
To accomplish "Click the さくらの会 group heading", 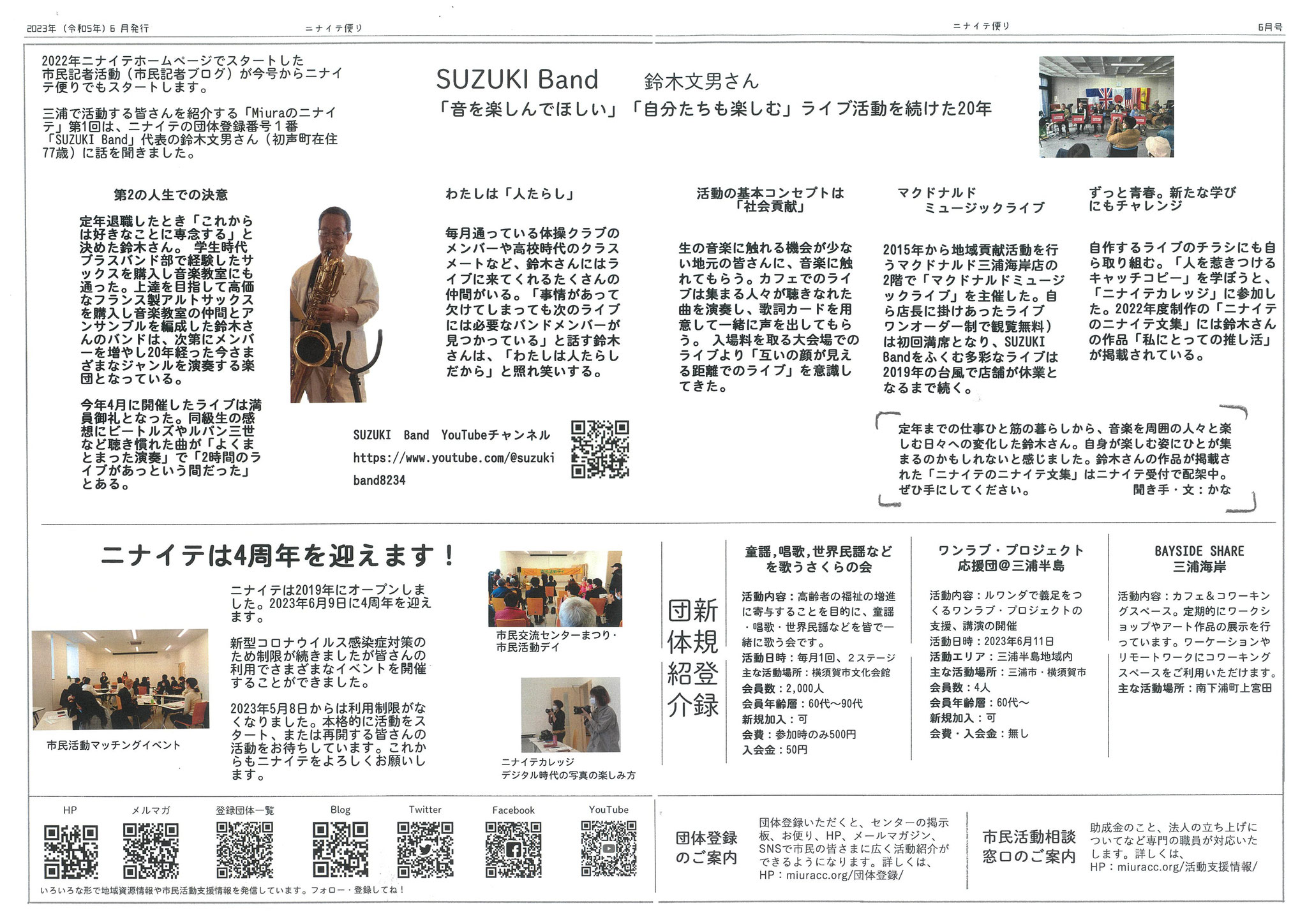I will (819, 559).
